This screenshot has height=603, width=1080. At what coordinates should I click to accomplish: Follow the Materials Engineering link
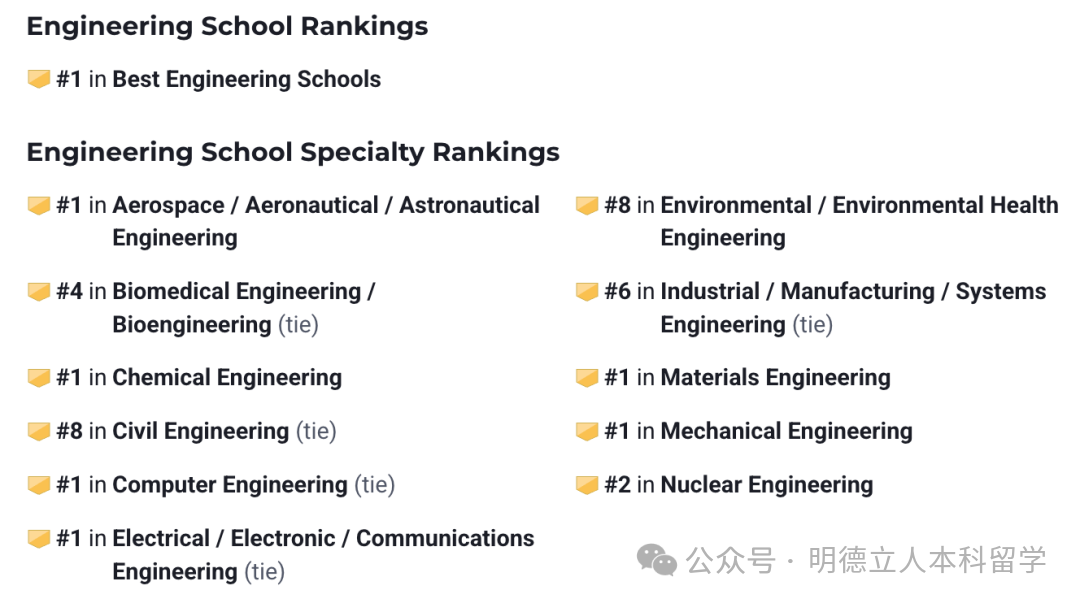(x=776, y=378)
